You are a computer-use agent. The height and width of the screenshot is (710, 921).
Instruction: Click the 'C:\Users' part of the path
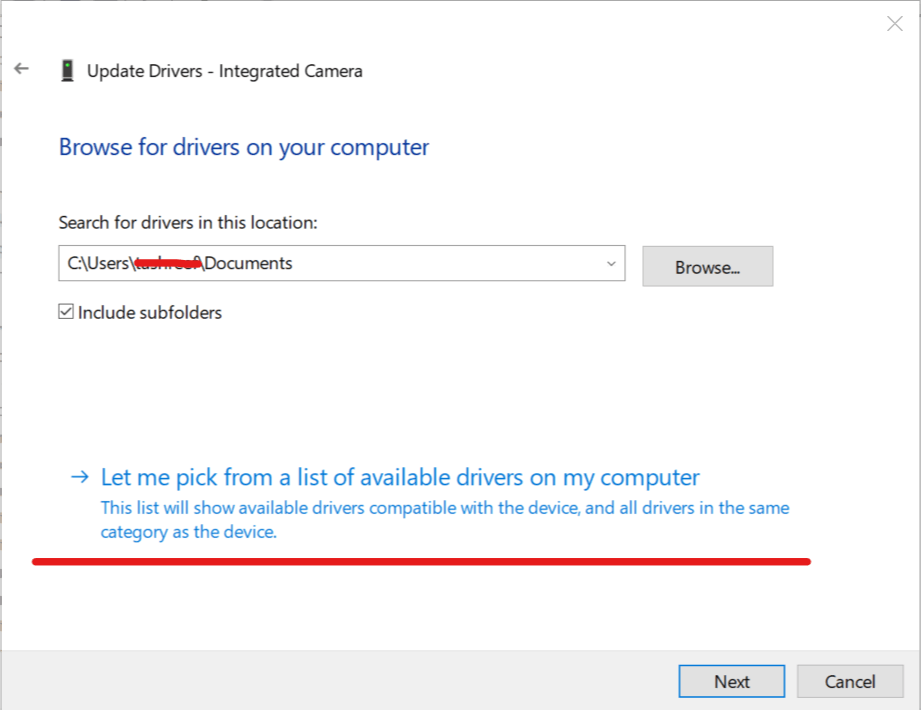(x=99, y=264)
